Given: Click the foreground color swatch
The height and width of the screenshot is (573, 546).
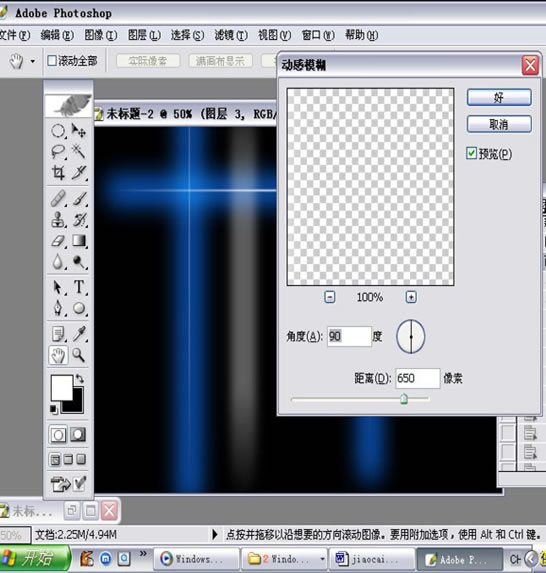Looking at the screenshot, I should click(61, 388).
